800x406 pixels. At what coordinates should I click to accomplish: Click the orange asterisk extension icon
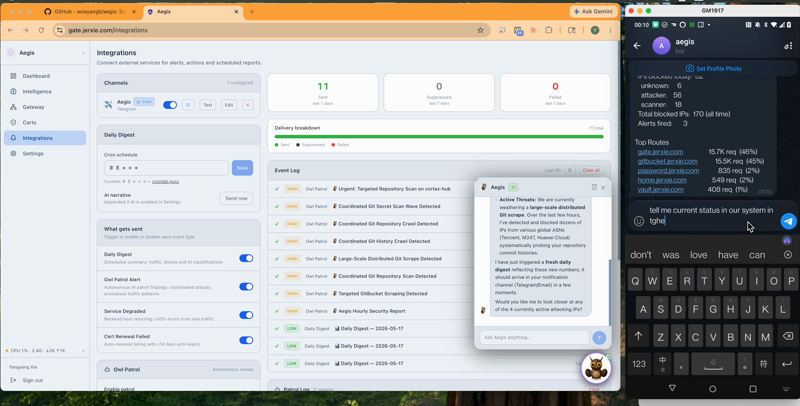pyautogui.click(x=533, y=30)
